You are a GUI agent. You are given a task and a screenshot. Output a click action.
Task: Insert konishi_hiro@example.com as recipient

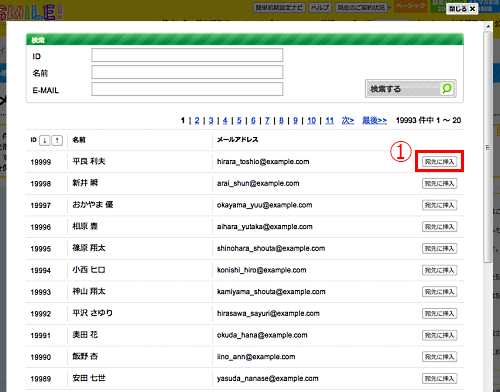click(439, 270)
